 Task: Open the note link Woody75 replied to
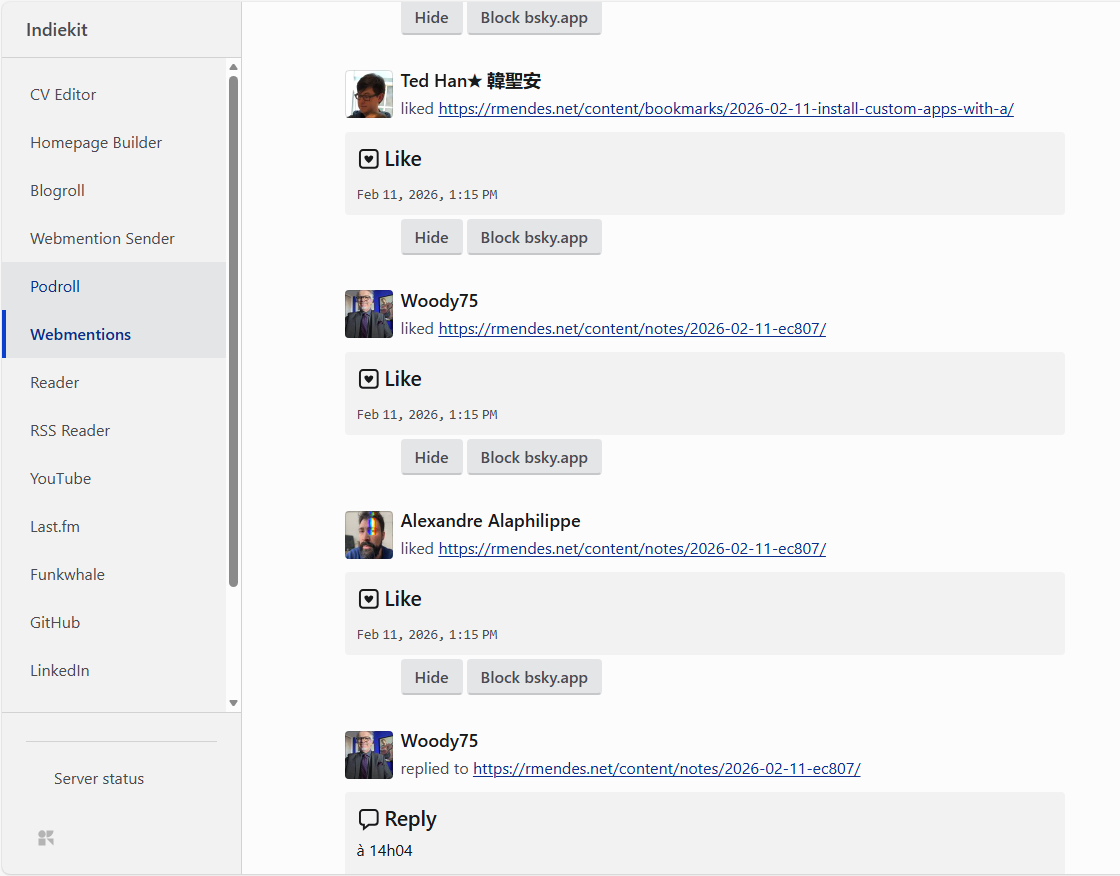pos(666,769)
